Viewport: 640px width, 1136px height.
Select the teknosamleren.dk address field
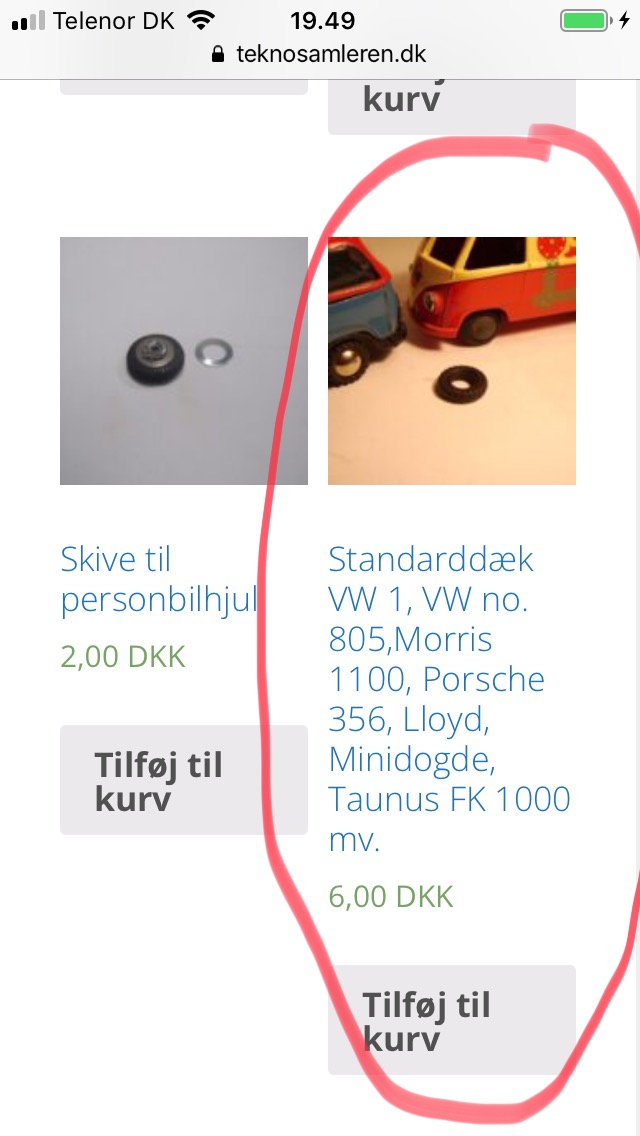click(x=320, y=54)
